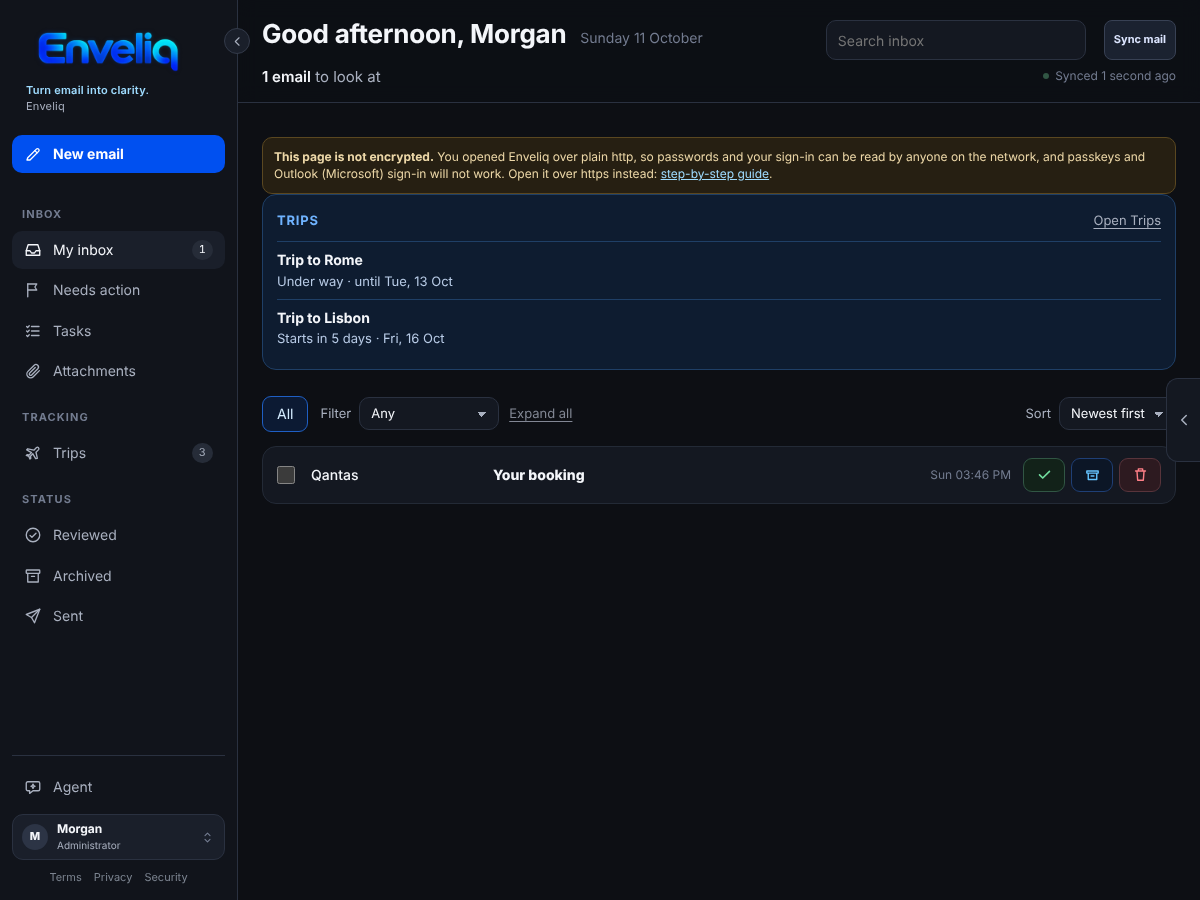The image size is (1200, 900).
Task: Open Morgan's account switcher
Action: coord(118,837)
